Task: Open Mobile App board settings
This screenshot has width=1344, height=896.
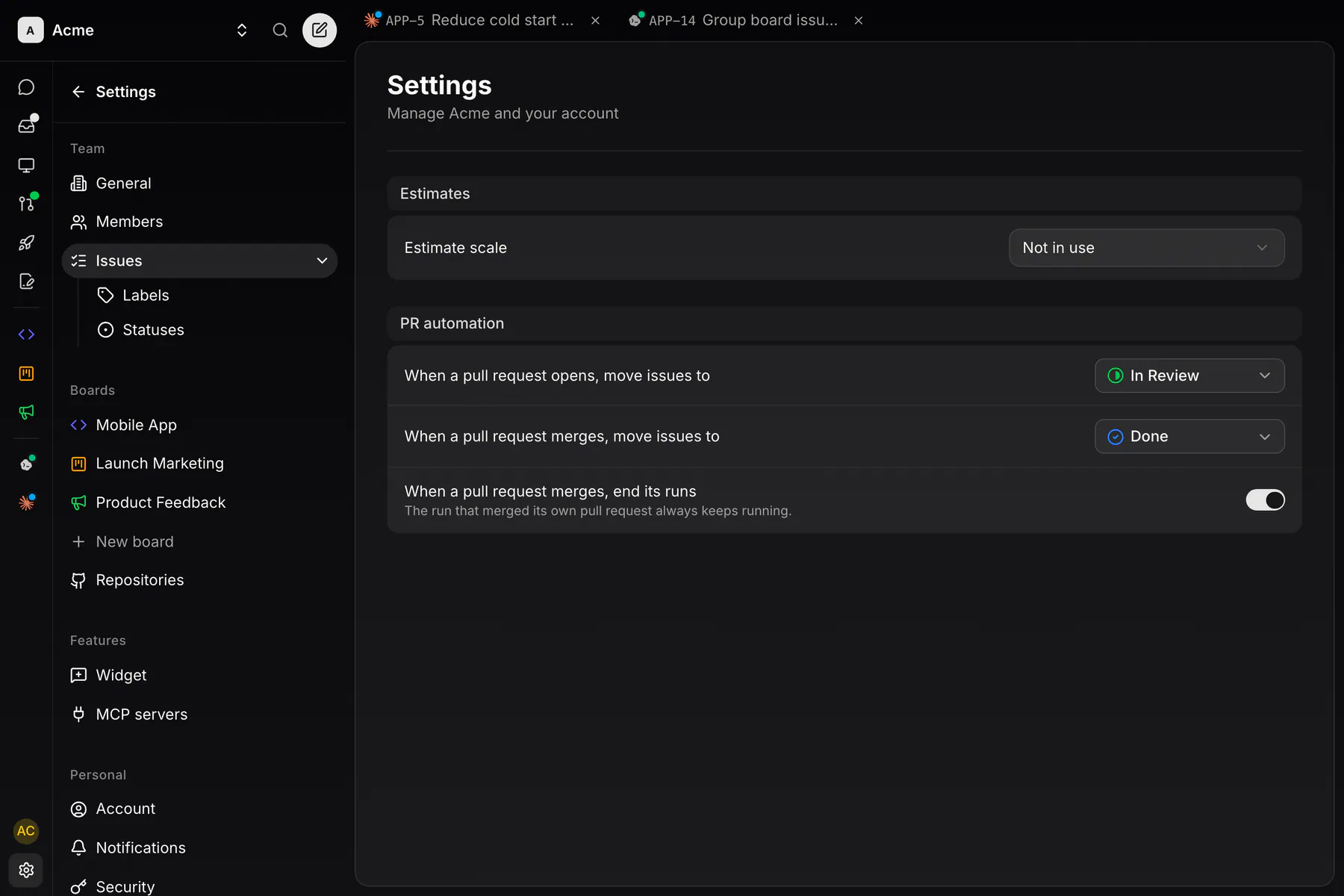Action: click(x=199, y=425)
